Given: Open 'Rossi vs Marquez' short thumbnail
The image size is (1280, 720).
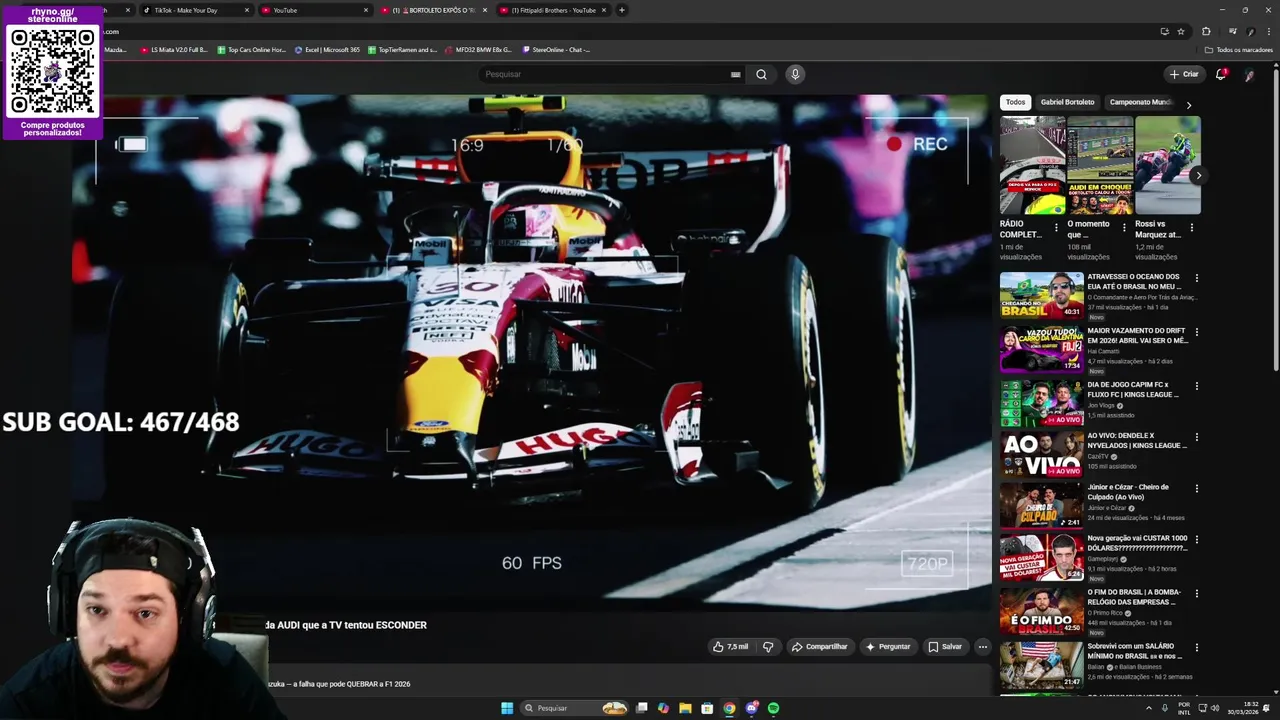Looking at the screenshot, I should (1168, 165).
